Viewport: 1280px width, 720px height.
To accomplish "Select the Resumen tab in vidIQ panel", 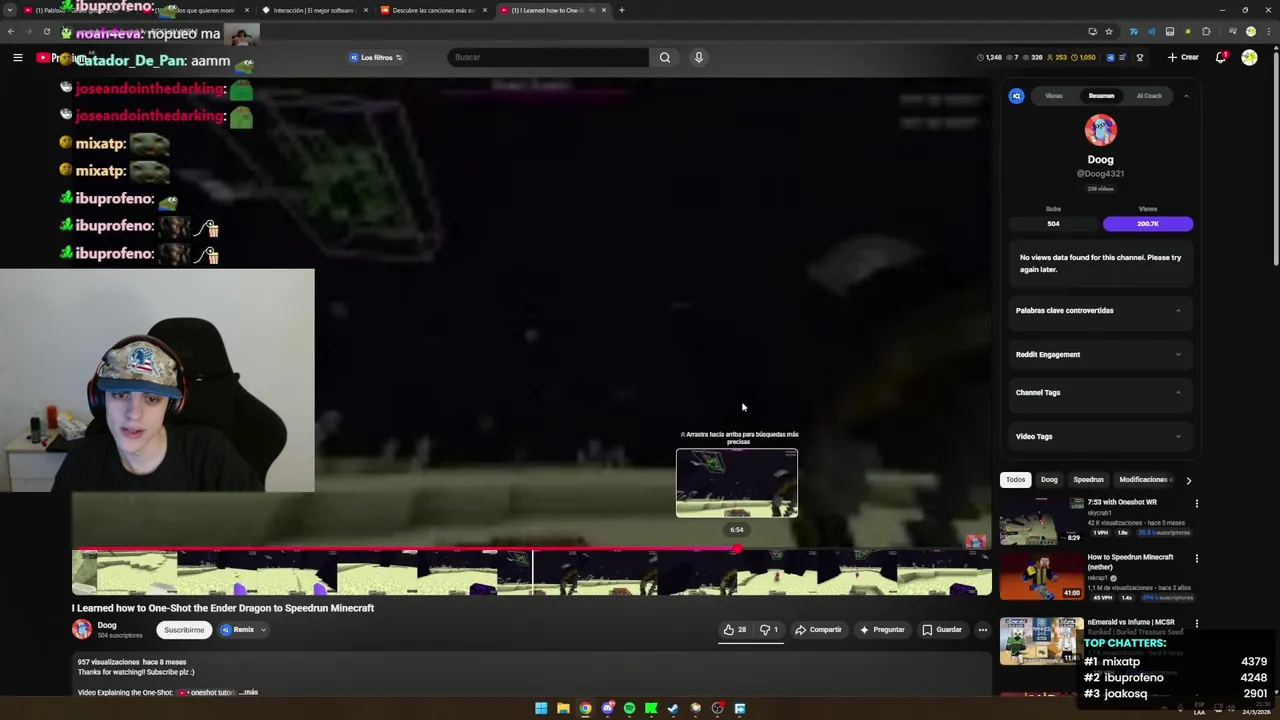I will [1101, 96].
